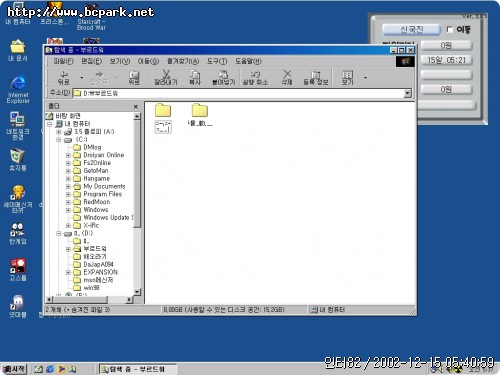Expand the Program Files folder node
This screenshot has height=375, width=500.
(68, 194)
